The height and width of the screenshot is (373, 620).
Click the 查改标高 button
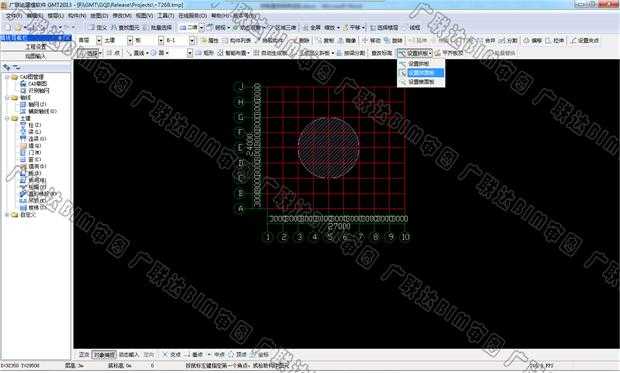(381, 53)
